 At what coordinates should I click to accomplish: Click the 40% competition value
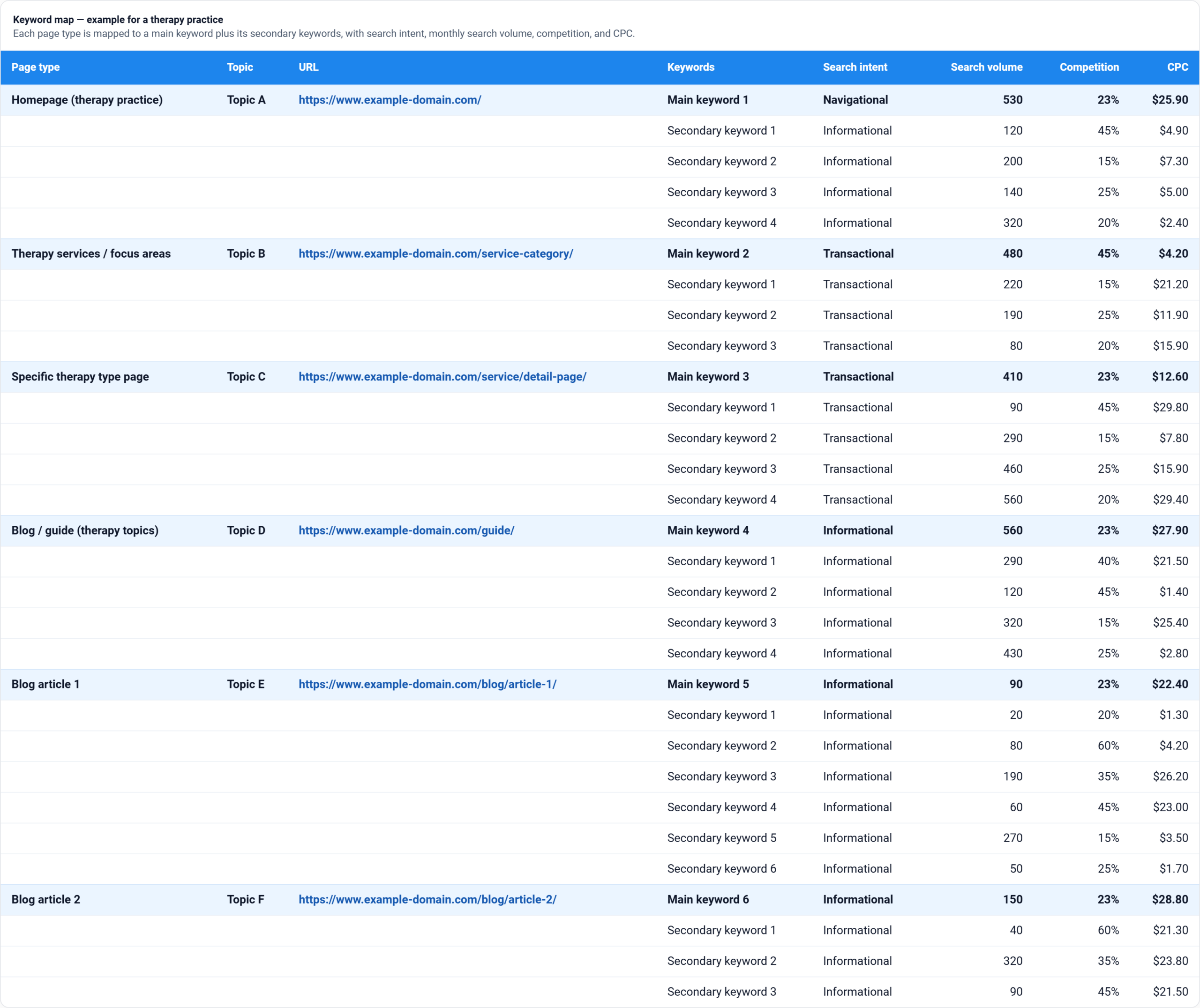(x=1108, y=561)
